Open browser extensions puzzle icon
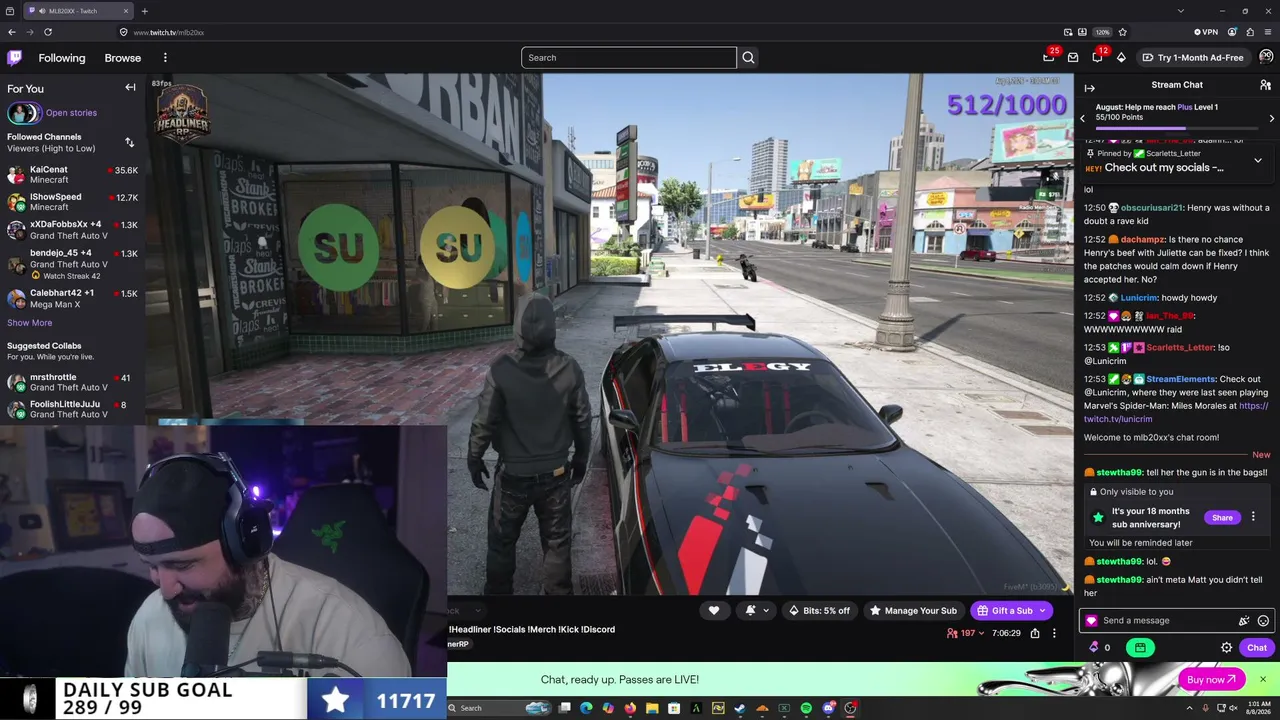This screenshot has height=720, width=1280. click(1250, 32)
